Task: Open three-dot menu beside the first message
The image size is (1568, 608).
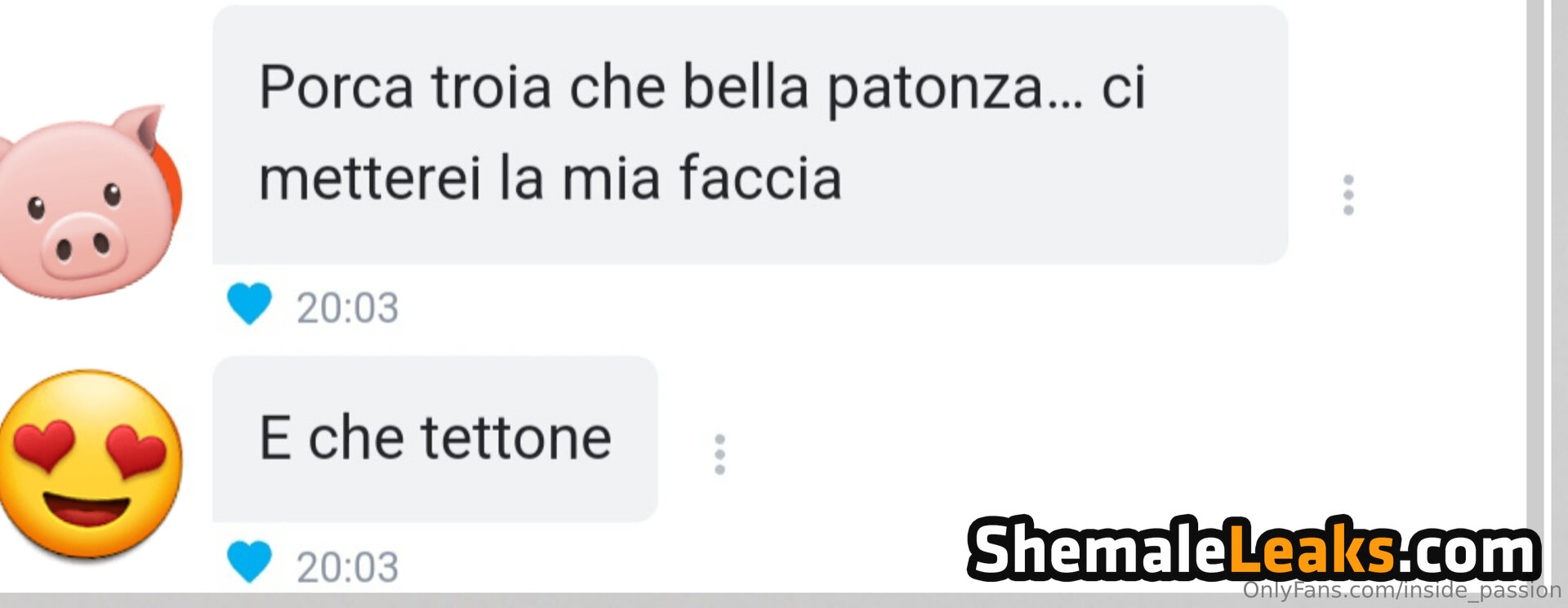Action: [x=1348, y=195]
